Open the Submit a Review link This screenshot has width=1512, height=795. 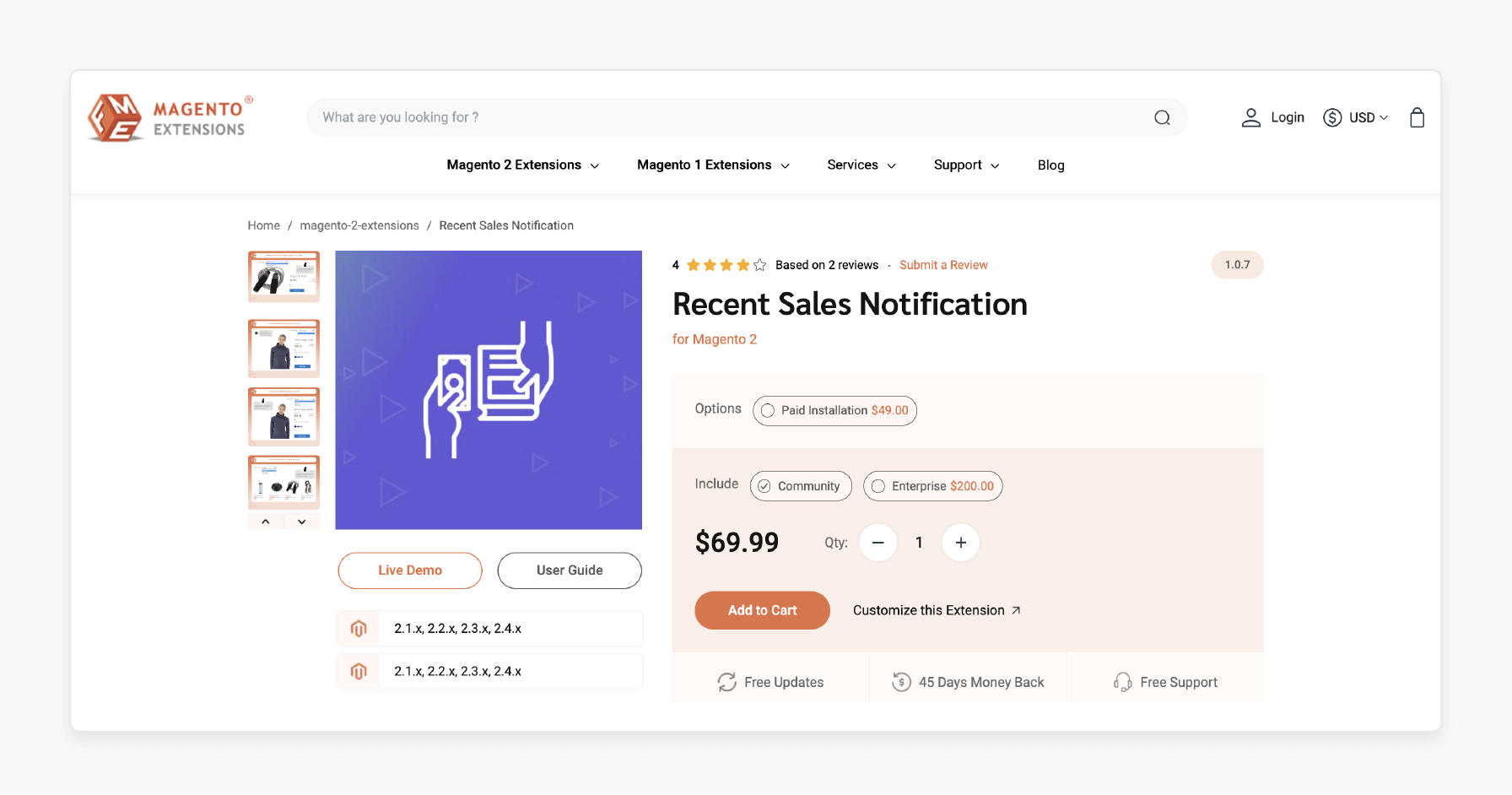(x=943, y=264)
